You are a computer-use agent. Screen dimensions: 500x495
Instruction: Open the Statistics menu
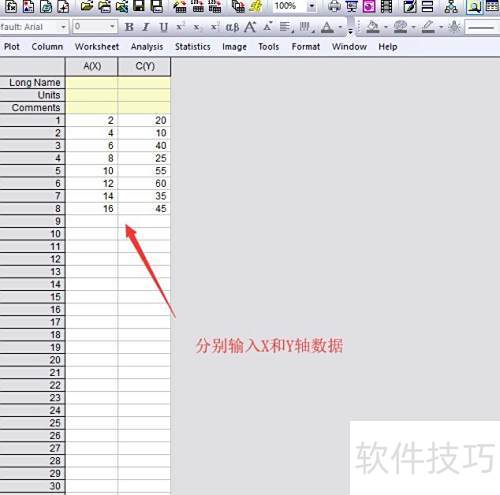[193, 47]
